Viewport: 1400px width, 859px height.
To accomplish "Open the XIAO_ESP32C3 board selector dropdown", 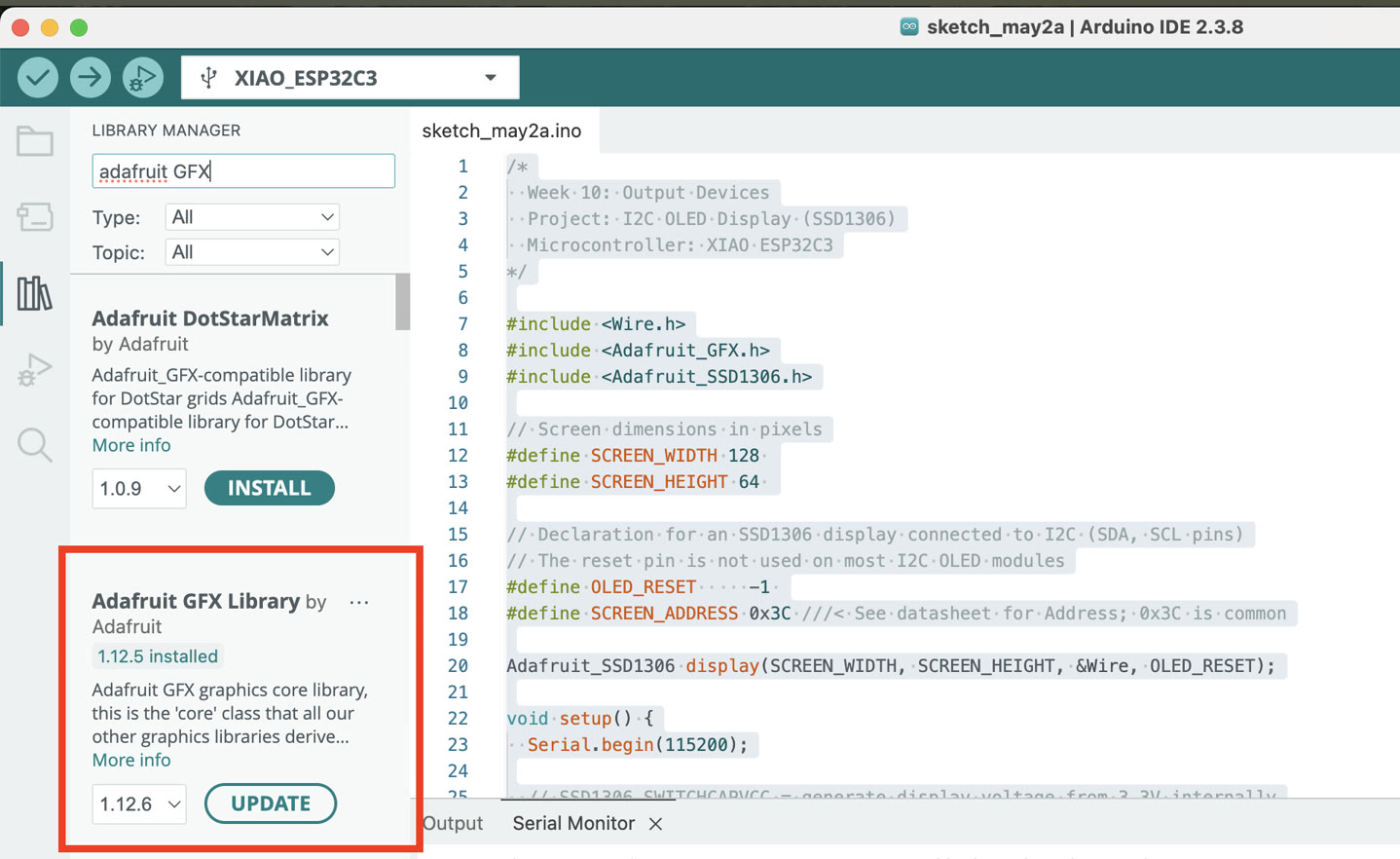I will (x=350, y=78).
